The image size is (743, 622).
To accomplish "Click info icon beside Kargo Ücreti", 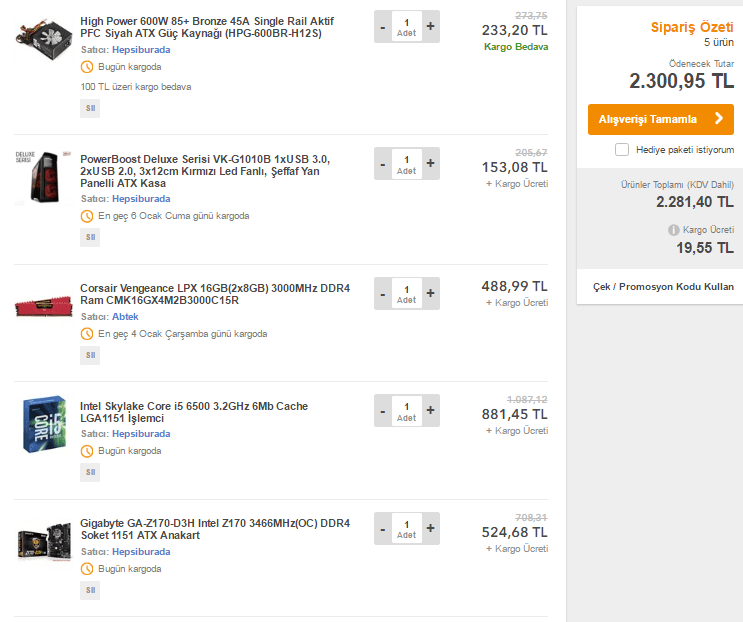I will tap(673, 230).
